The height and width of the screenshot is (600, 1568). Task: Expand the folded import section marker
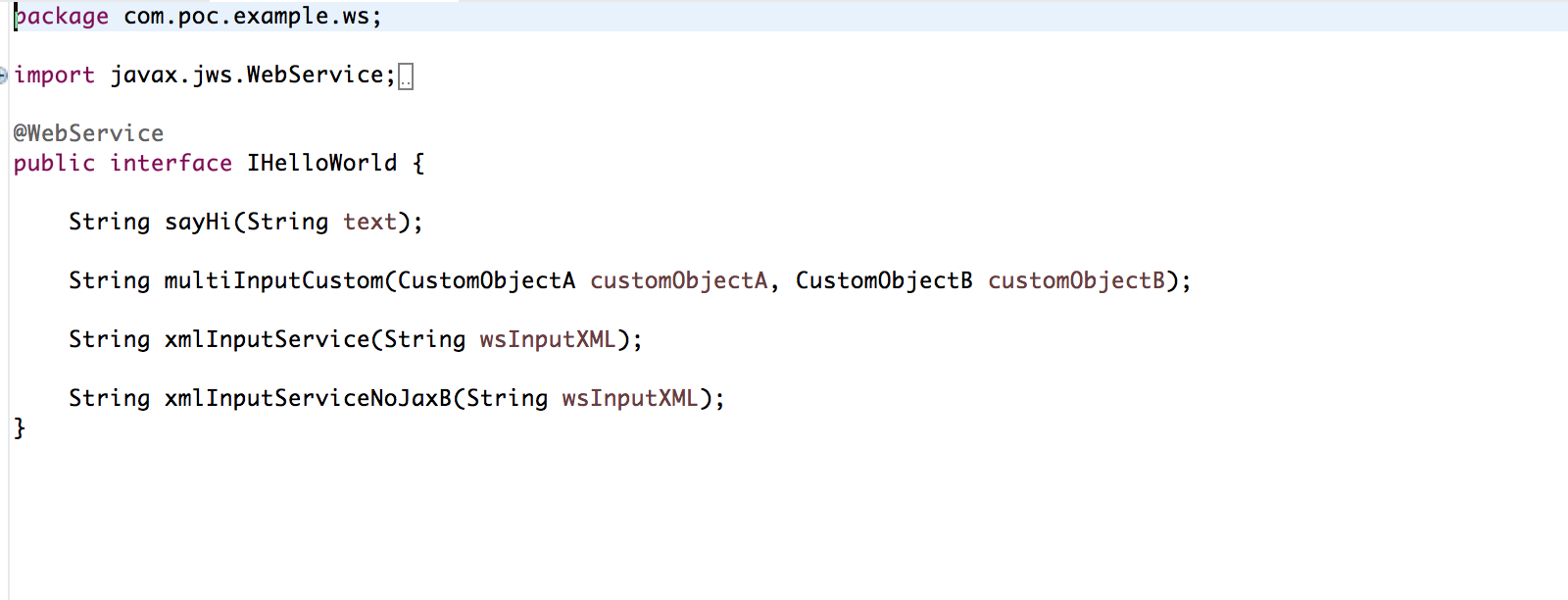pos(4,75)
